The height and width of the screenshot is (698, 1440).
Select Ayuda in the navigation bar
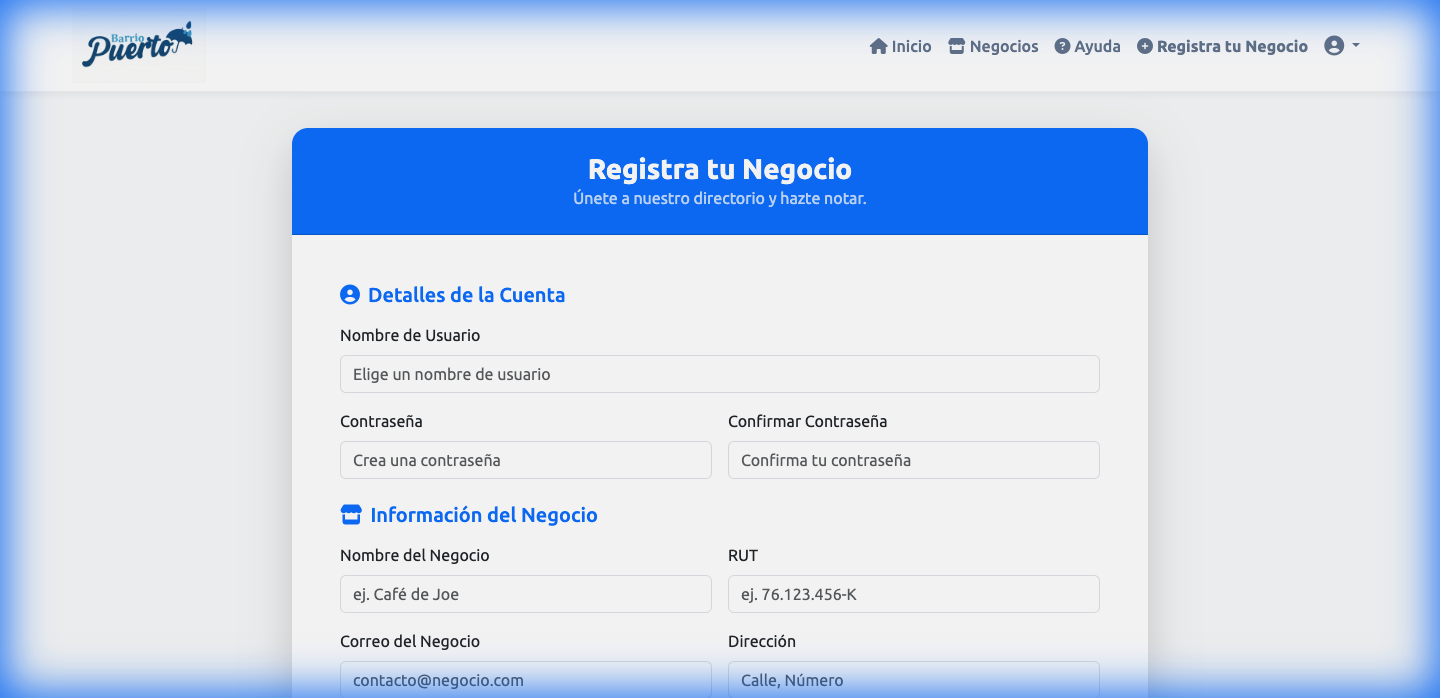click(1096, 45)
